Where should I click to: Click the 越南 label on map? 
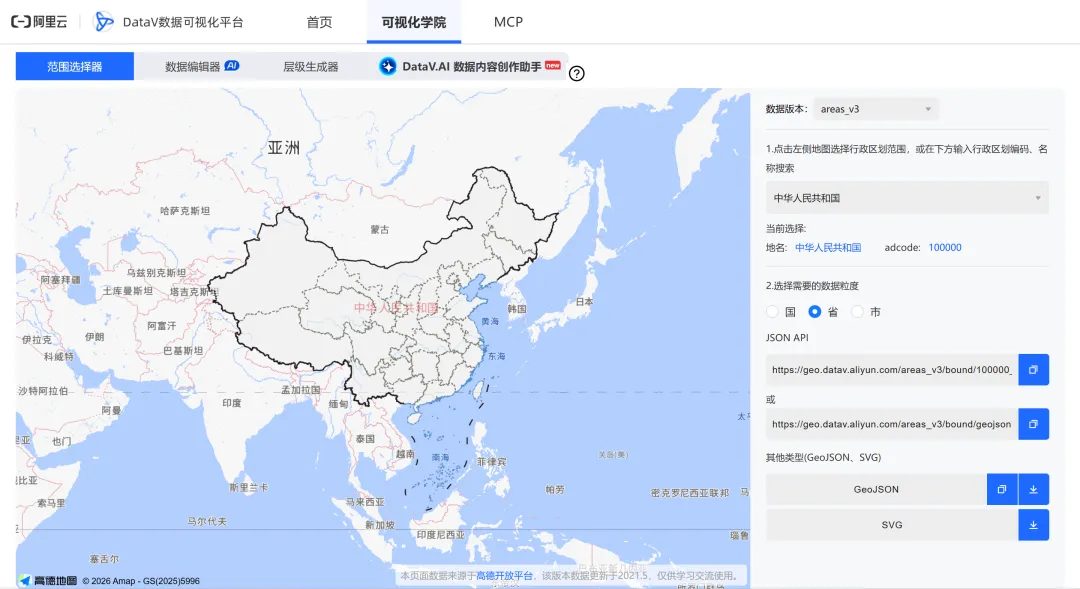(x=405, y=454)
